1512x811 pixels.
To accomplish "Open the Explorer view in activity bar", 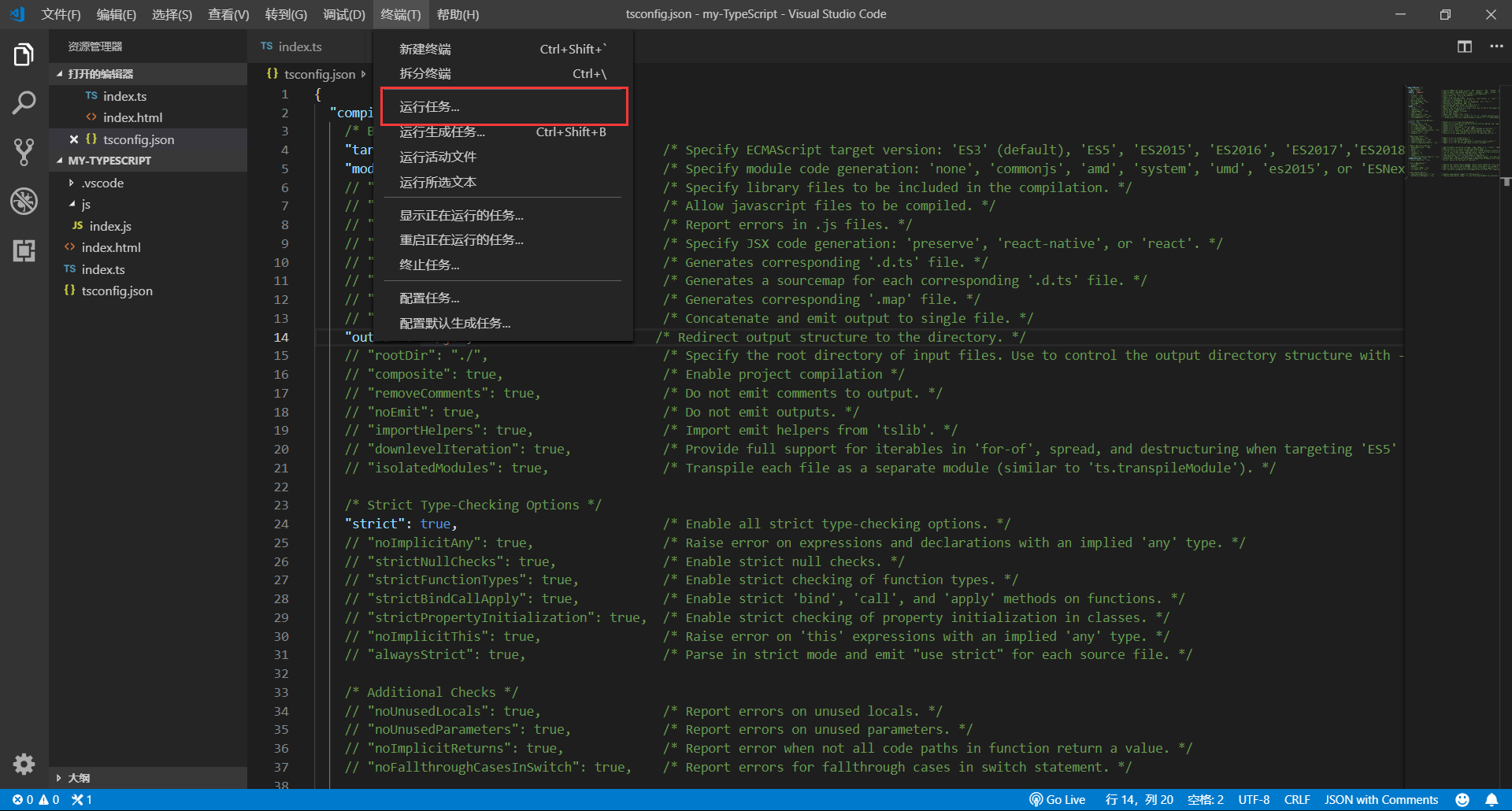I will click(x=24, y=55).
